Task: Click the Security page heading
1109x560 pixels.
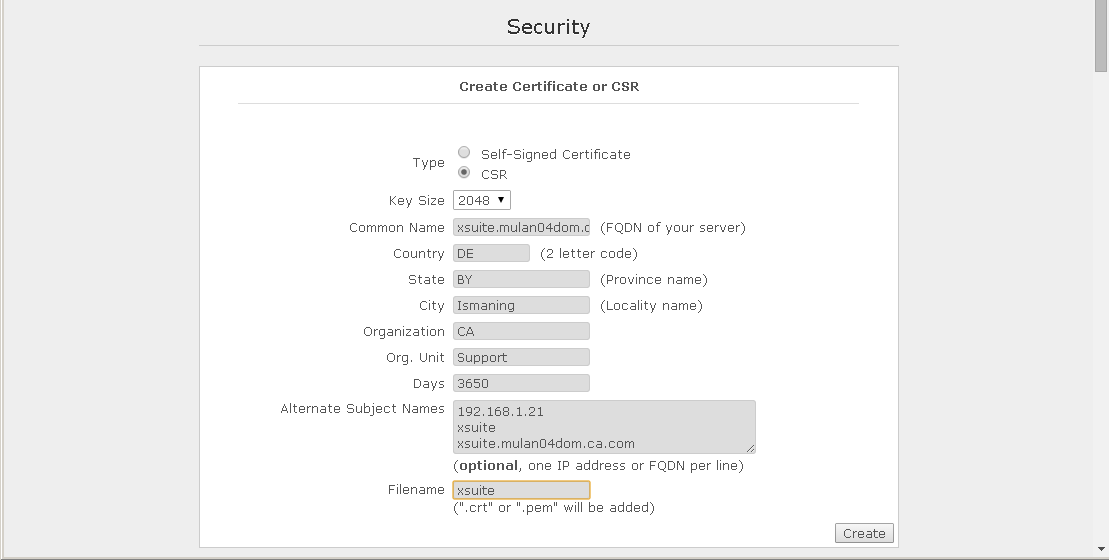Action: pos(548,27)
